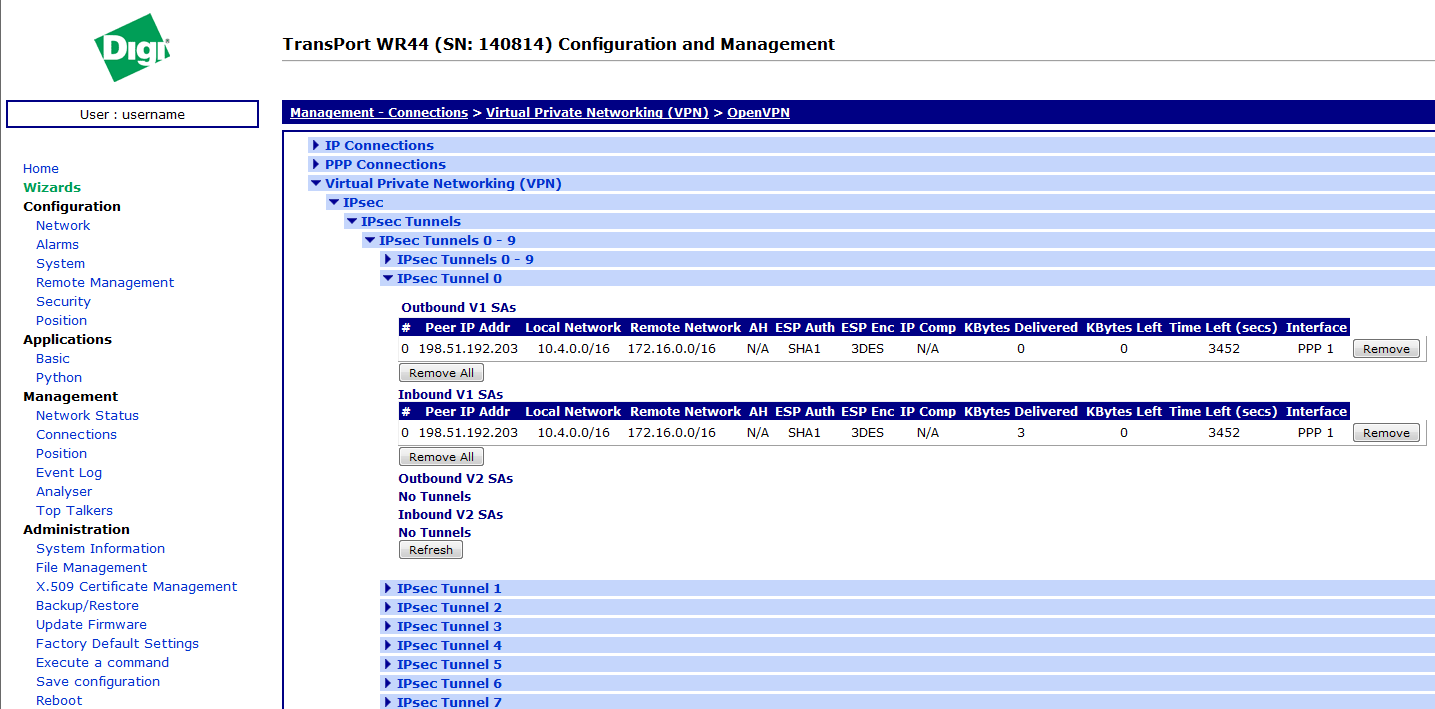
Task: Expand the IPsec Tunnel 5 section
Action: [x=448, y=665]
